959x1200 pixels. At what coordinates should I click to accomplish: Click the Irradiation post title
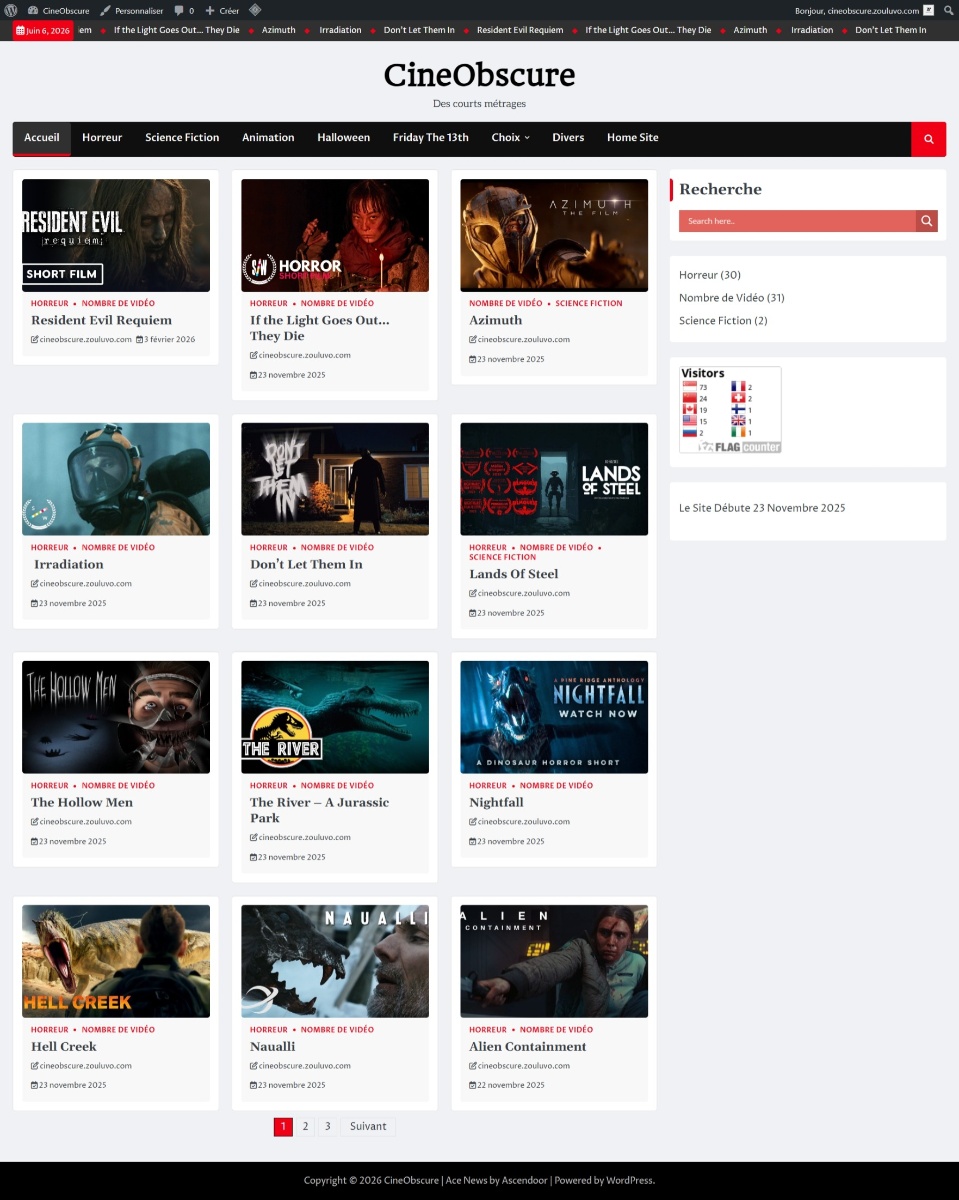click(x=69, y=565)
